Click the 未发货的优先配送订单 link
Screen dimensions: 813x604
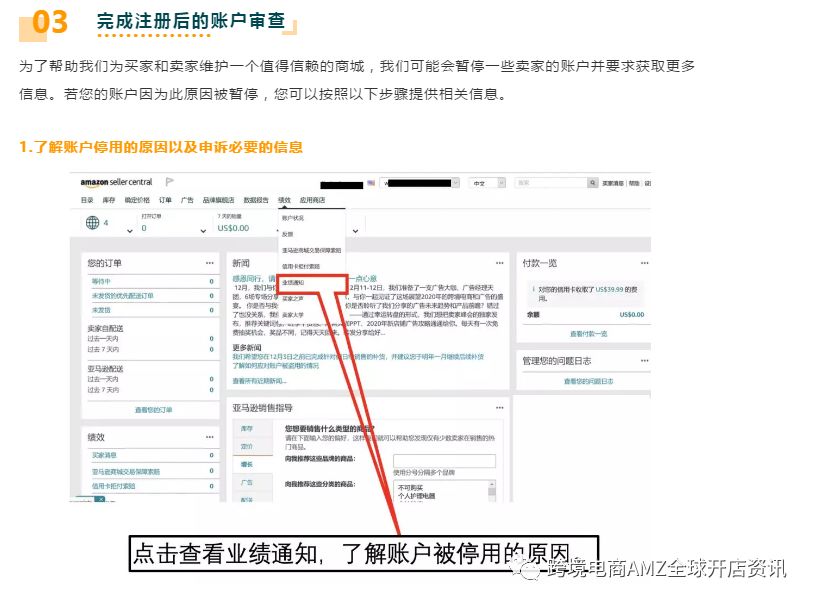[x=122, y=296]
